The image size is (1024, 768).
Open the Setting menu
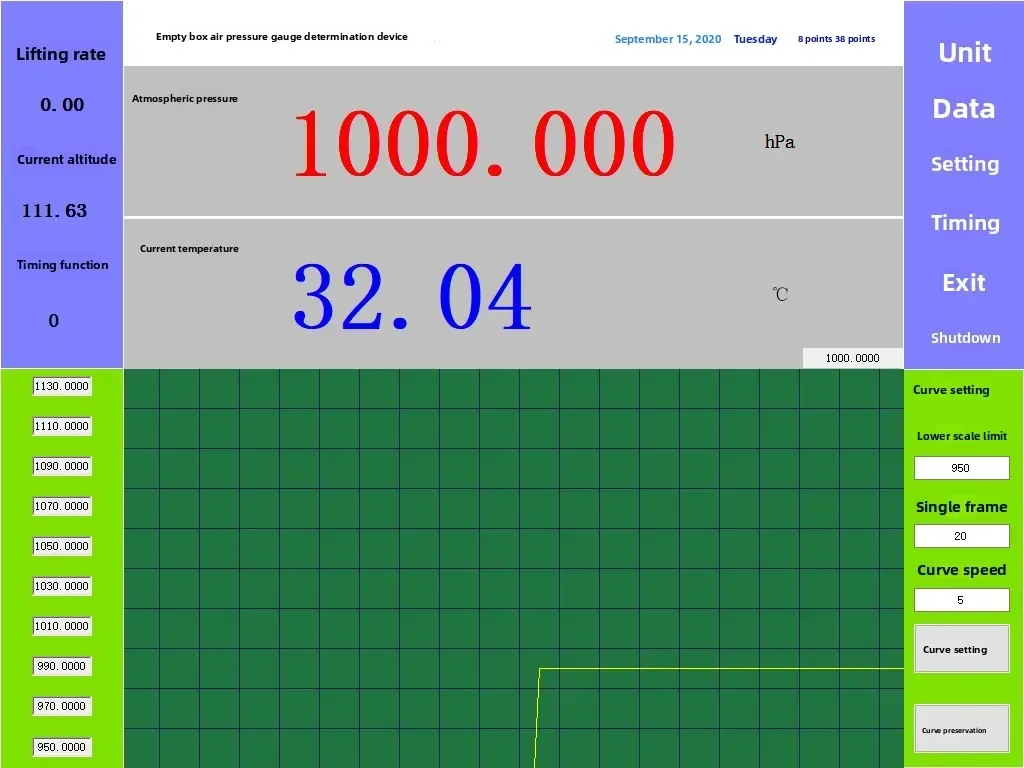coord(965,164)
